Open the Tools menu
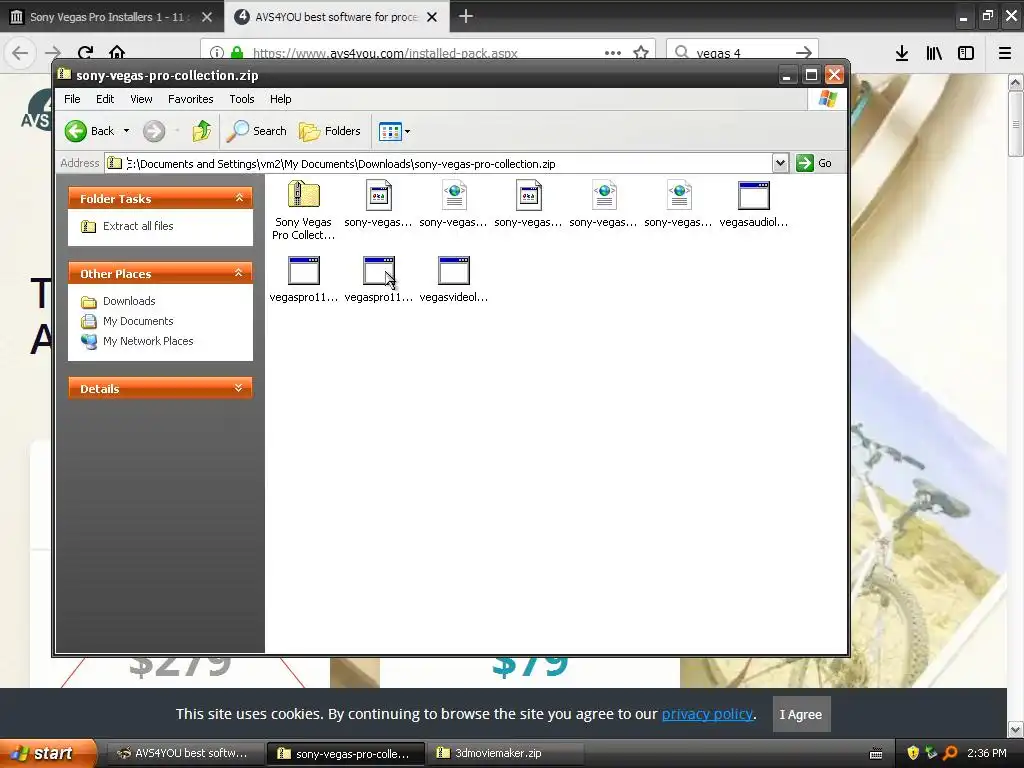Viewport: 1024px width, 768px height. pyautogui.click(x=242, y=99)
